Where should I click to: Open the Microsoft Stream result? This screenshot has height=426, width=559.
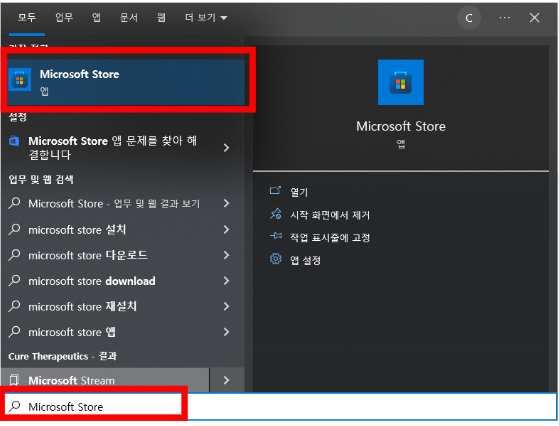(105, 380)
